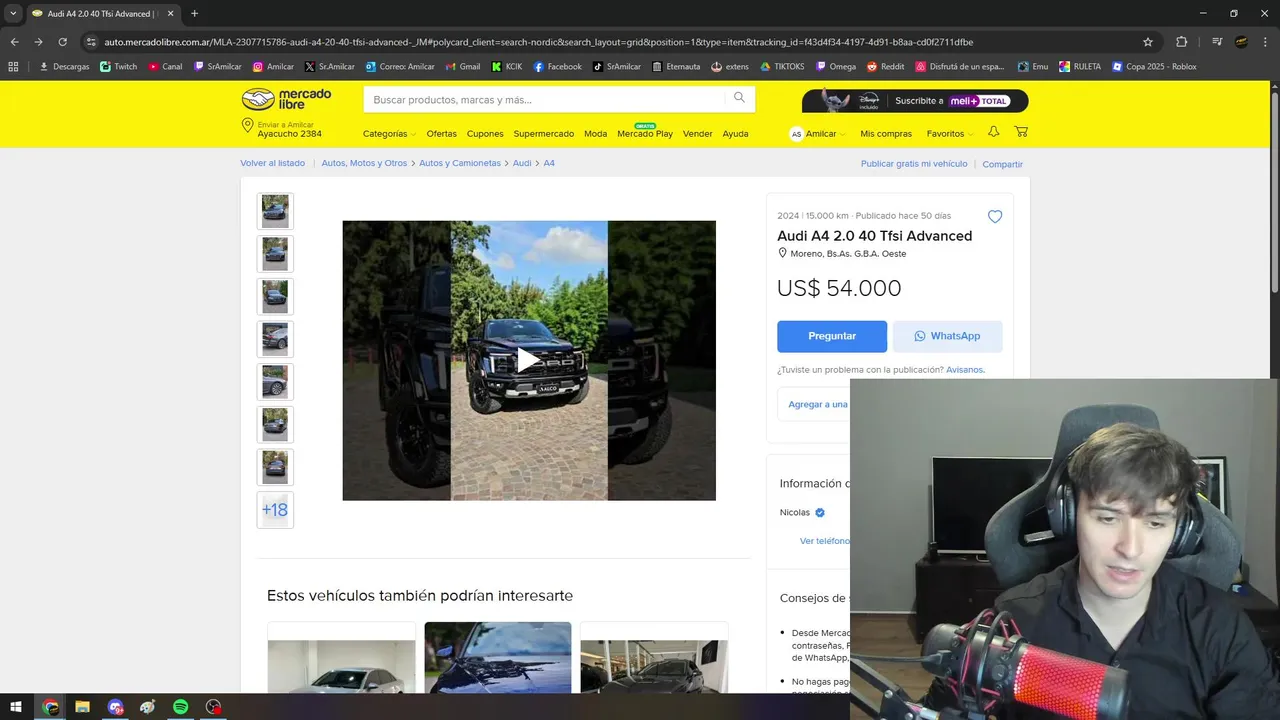Open OBS Studio from taskbar
The width and height of the screenshot is (1280, 720).
pos(213,707)
